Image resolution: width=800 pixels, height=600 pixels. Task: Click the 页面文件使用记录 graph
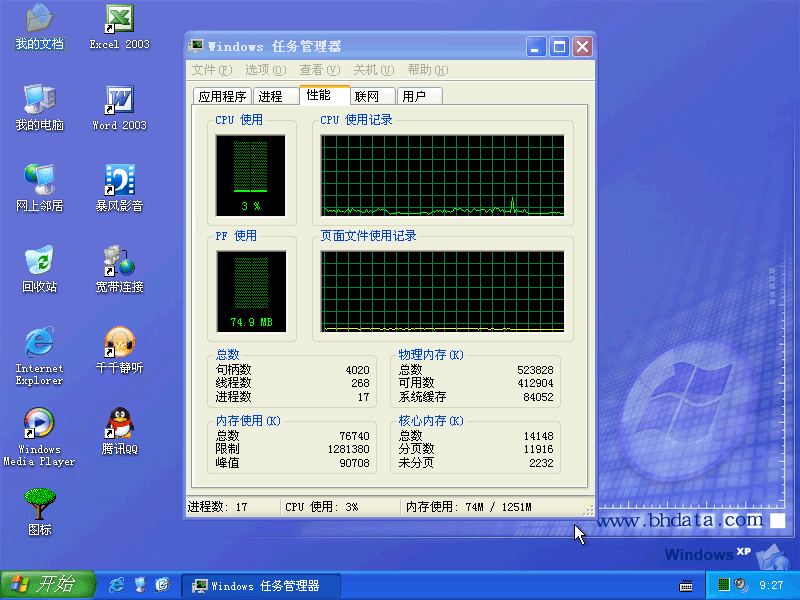coord(442,291)
